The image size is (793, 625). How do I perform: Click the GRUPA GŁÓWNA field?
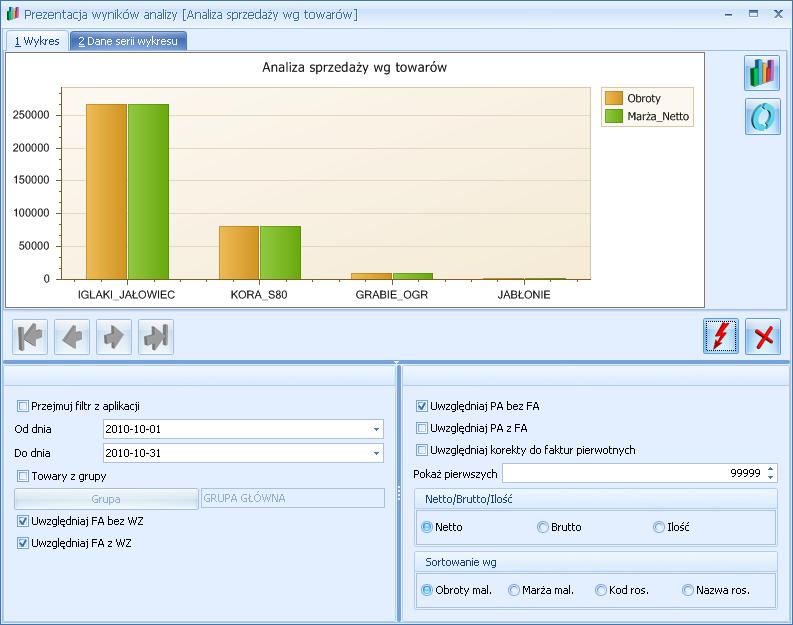pos(293,499)
